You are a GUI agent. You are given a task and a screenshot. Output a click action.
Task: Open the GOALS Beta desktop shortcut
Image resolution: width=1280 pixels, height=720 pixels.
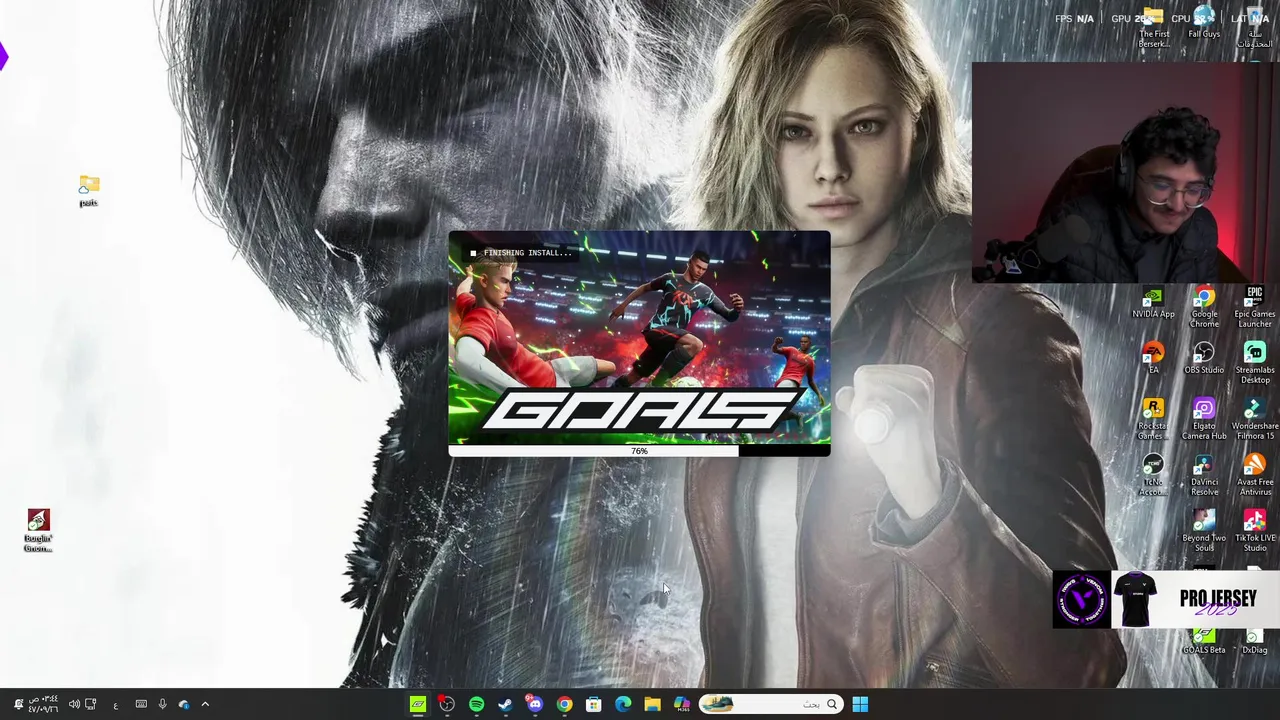pyautogui.click(x=1204, y=642)
